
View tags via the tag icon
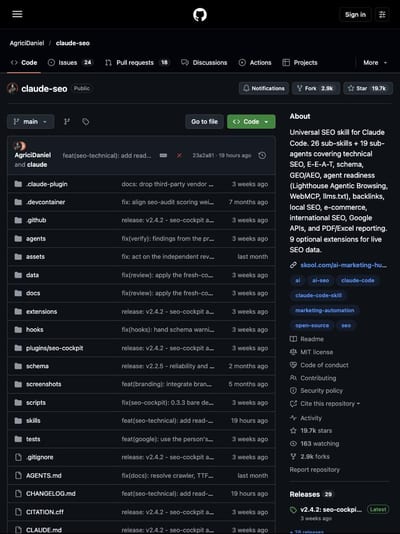point(85,122)
